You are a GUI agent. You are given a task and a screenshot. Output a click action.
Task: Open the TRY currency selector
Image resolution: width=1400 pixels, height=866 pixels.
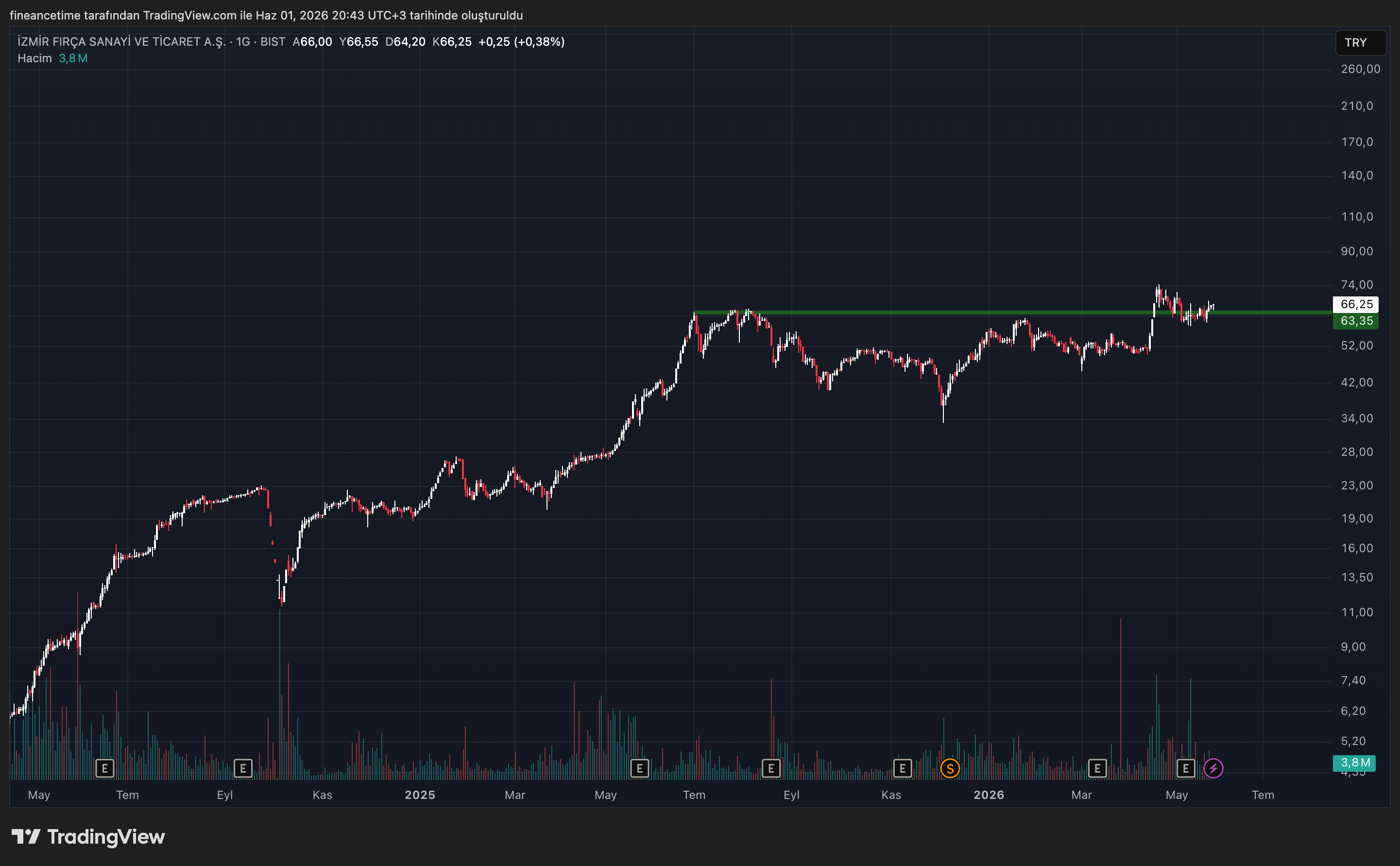[1360, 43]
